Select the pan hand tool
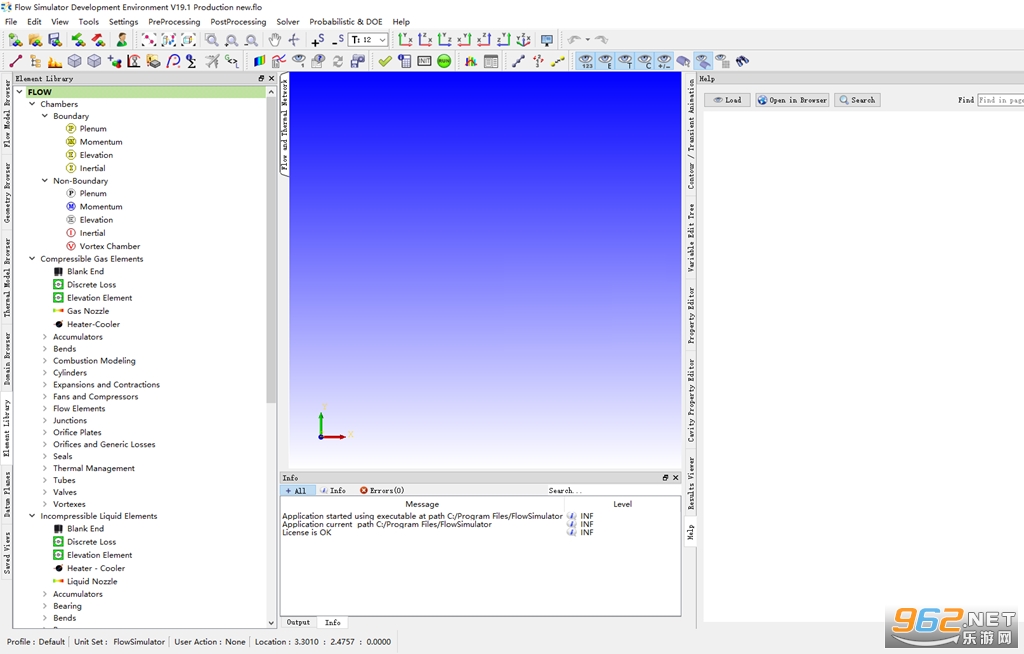The height and width of the screenshot is (654, 1024). 274,40
